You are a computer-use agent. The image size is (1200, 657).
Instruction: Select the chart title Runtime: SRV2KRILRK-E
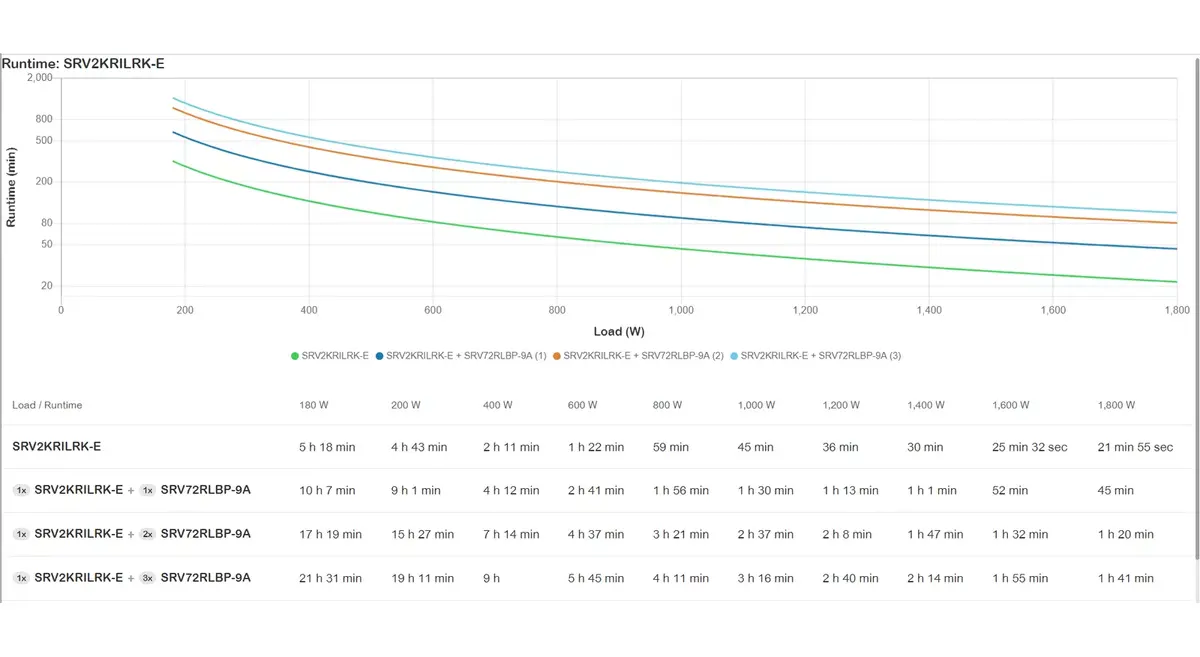tap(83, 63)
